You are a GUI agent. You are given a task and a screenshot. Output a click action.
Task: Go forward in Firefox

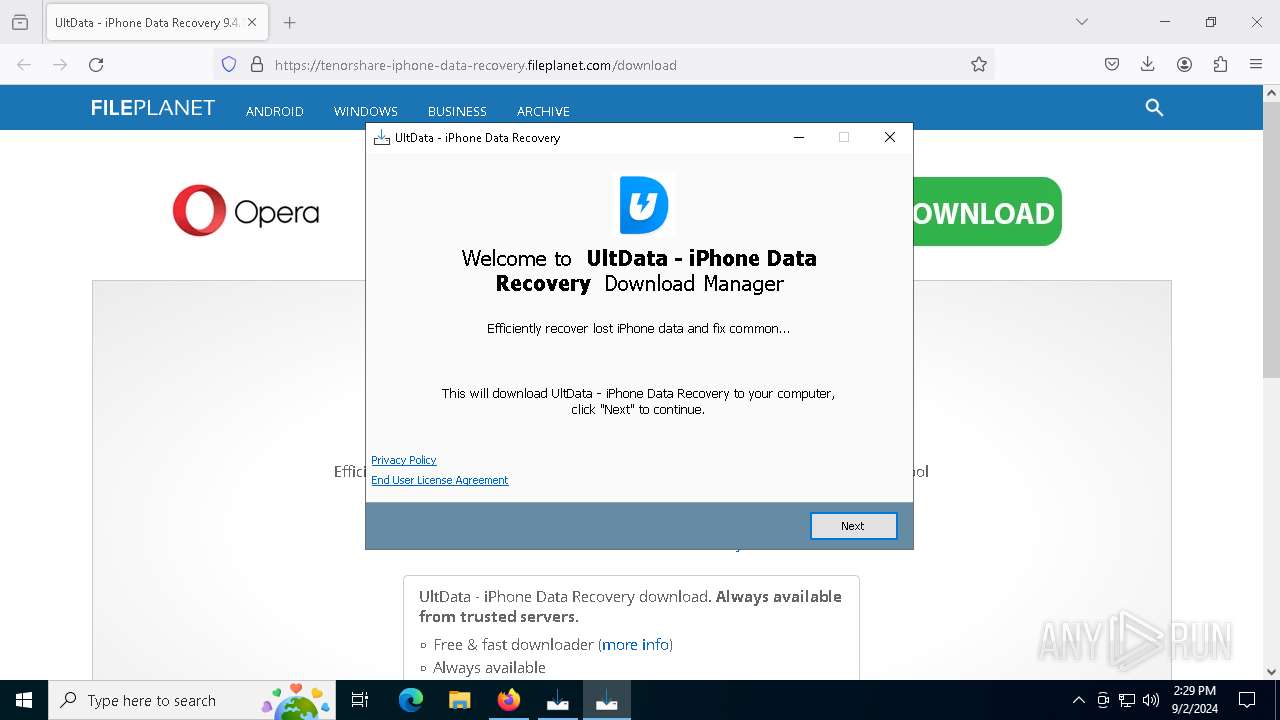pos(60,65)
